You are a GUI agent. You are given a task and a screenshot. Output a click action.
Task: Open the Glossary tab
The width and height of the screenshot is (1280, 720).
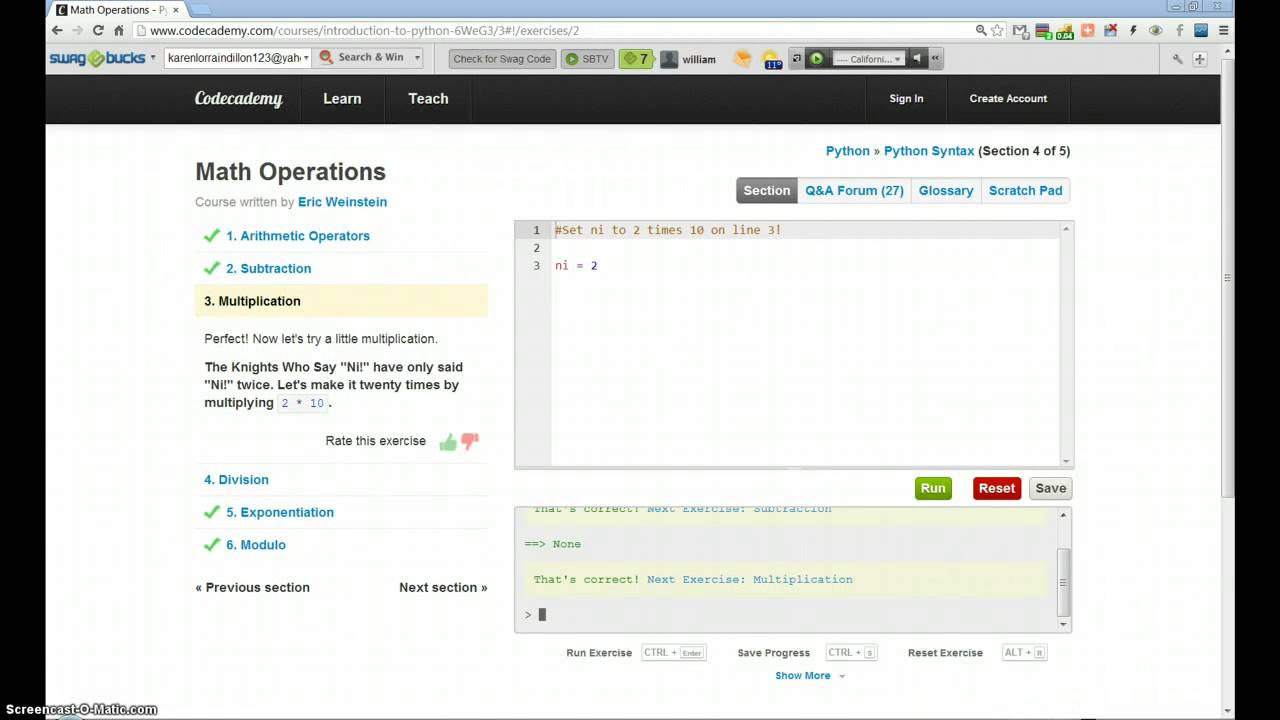pos(946,190)
